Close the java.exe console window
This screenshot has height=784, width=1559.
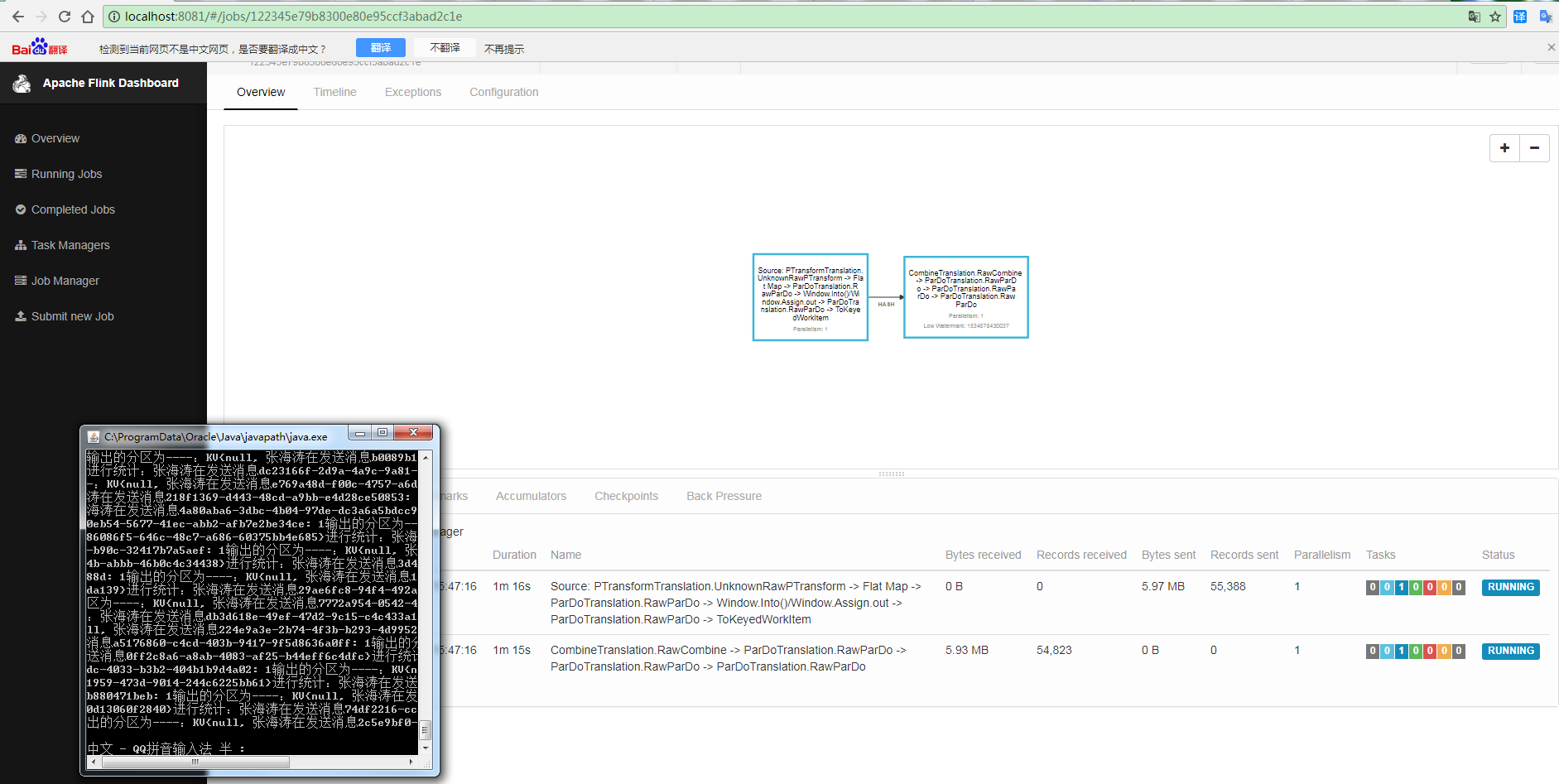click(413, 433)
